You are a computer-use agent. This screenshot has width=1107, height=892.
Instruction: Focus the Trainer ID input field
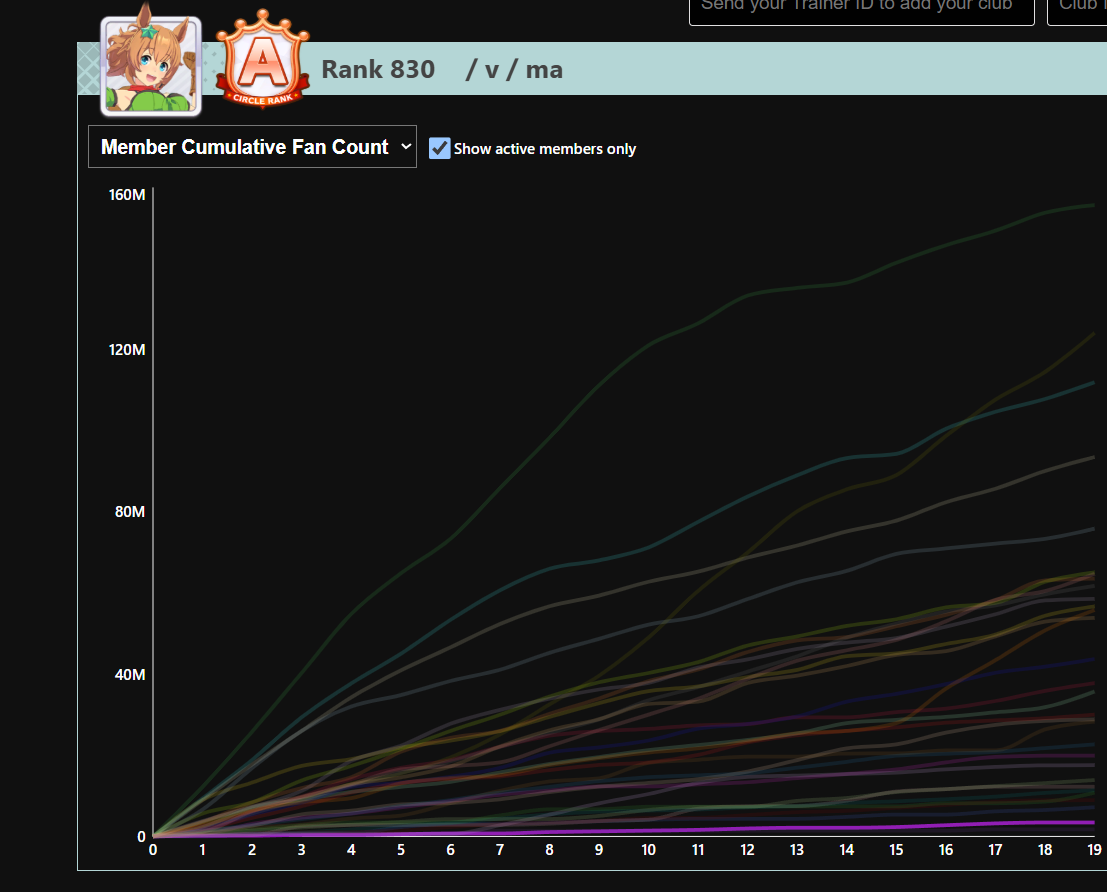coord(861,10)
